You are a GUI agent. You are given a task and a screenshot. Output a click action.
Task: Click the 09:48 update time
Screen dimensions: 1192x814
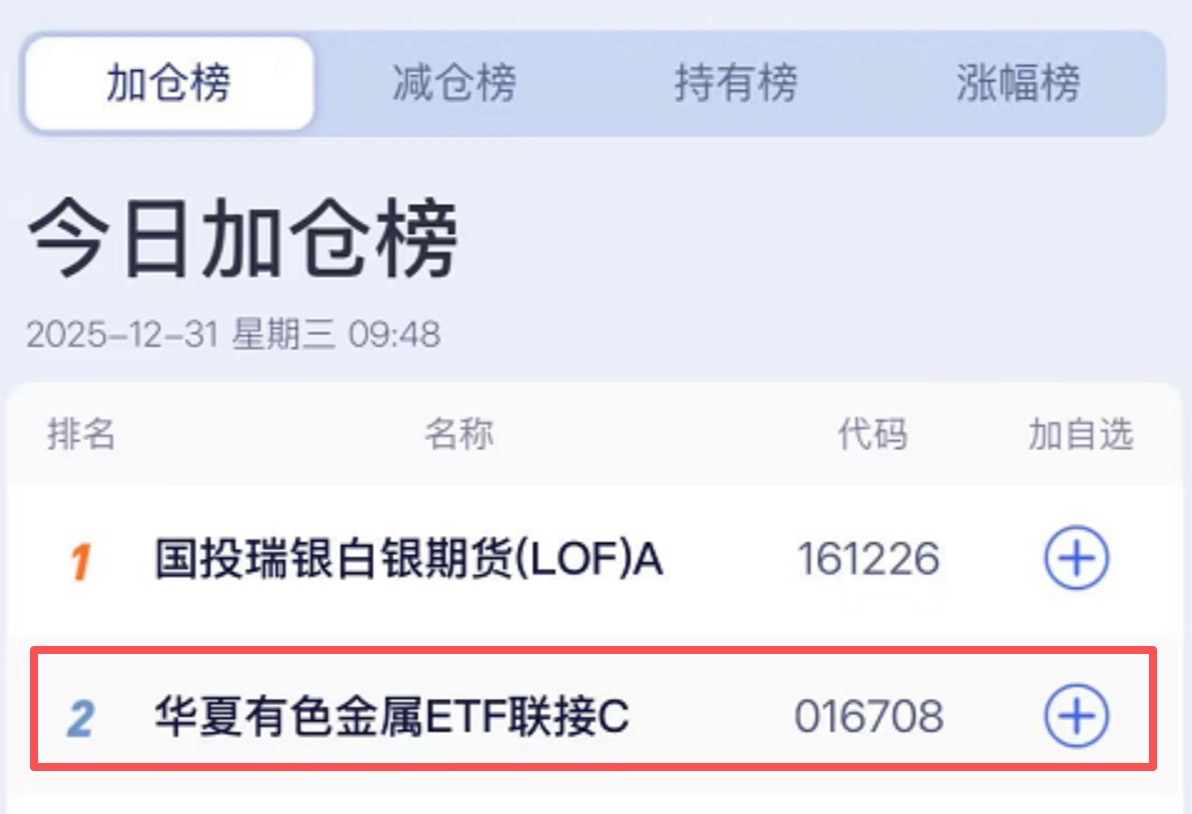click(394, 335)
